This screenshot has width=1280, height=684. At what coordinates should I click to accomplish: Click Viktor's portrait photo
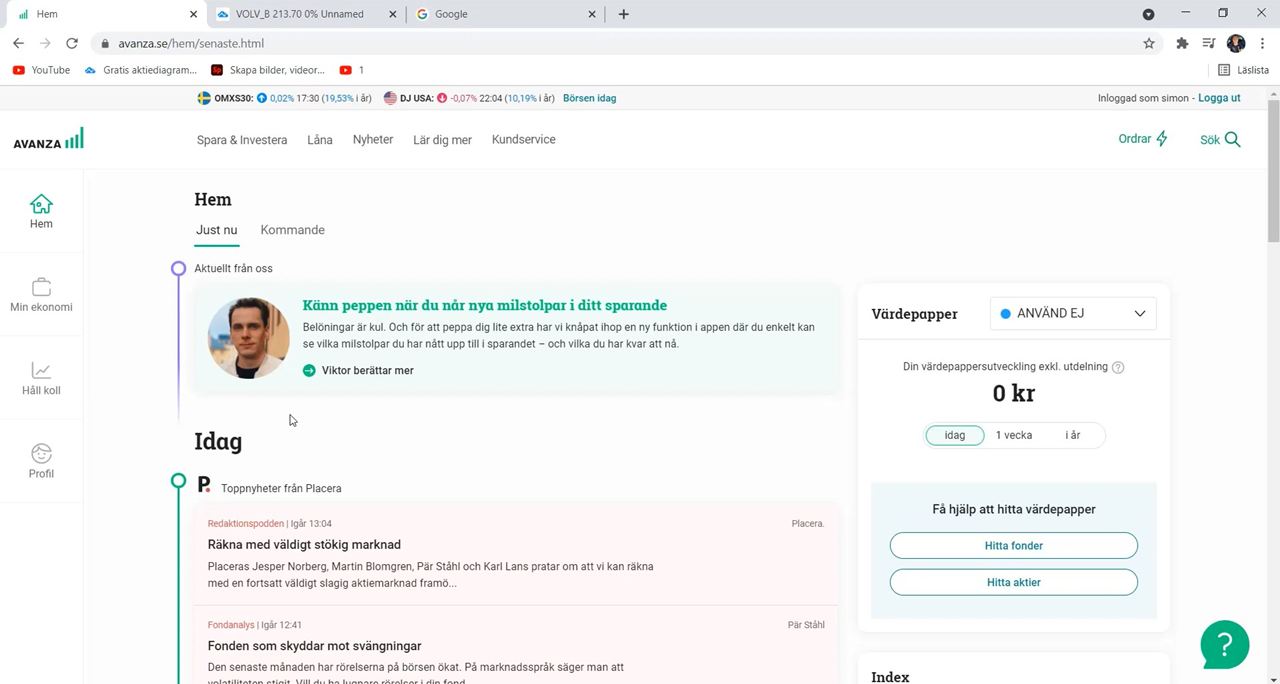pos(249,338)
